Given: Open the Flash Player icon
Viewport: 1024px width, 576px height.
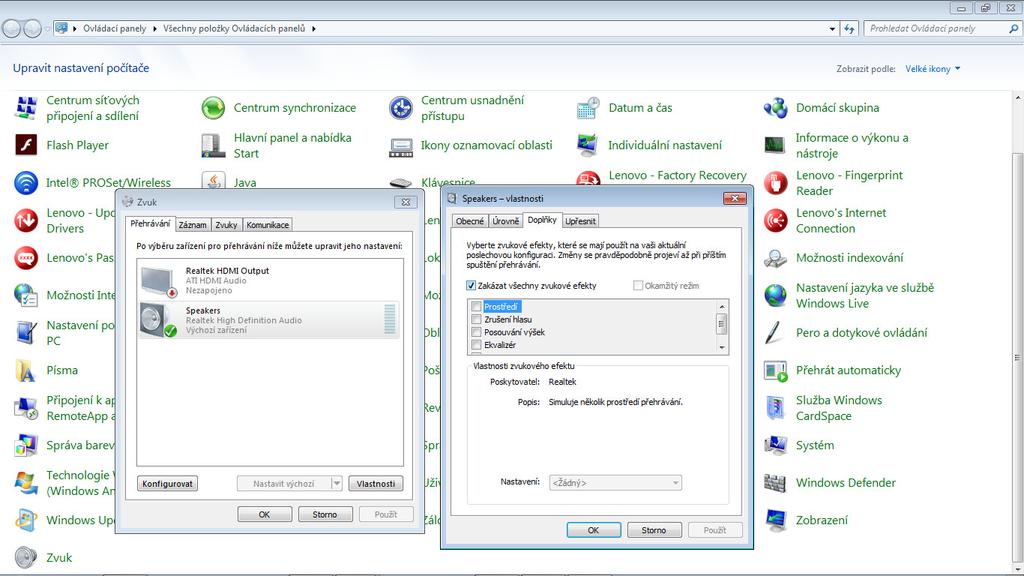Looking at the screenshot, I should pyautogui.click(x=26, y=145).
